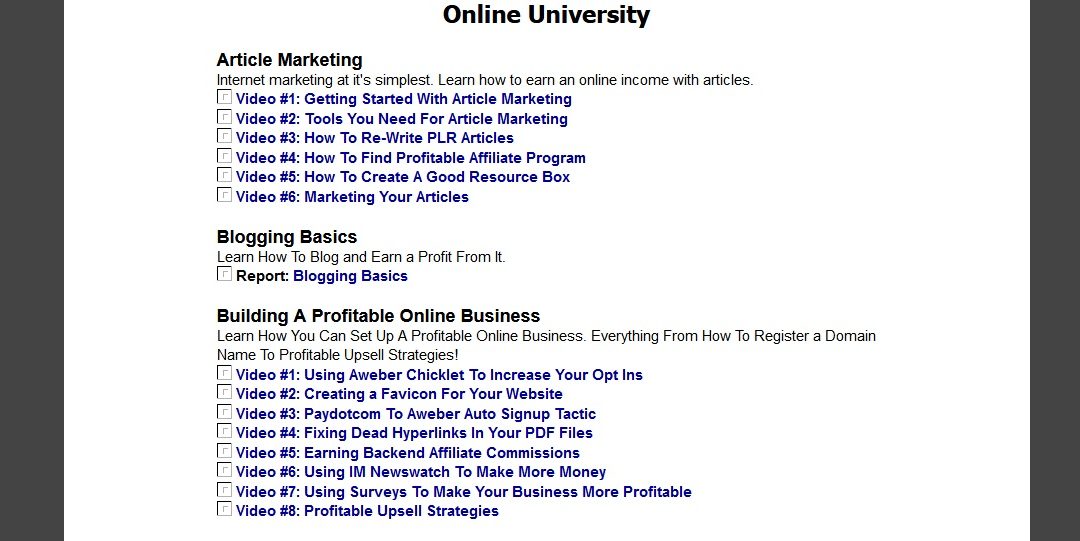Check the box beside Video #1: Getting Started With Article Marketing
Screen dimensions: 1080x541
(x=225, y=97)
